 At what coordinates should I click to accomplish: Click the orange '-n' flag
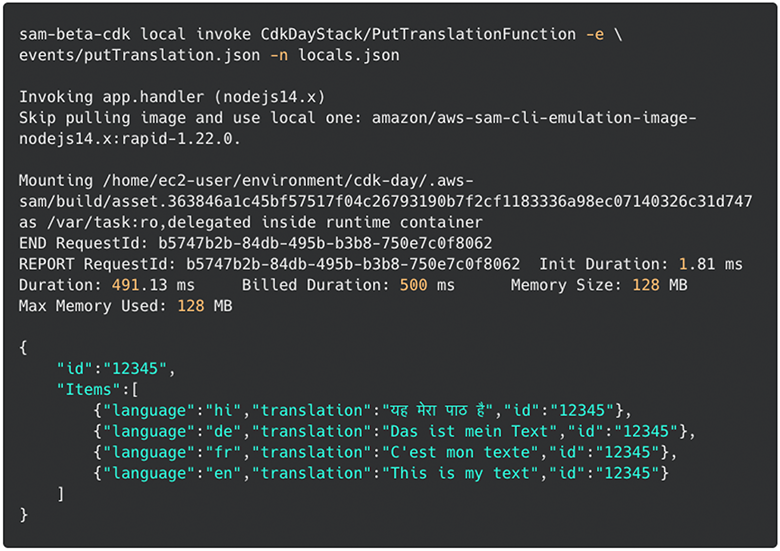(279, 55)
